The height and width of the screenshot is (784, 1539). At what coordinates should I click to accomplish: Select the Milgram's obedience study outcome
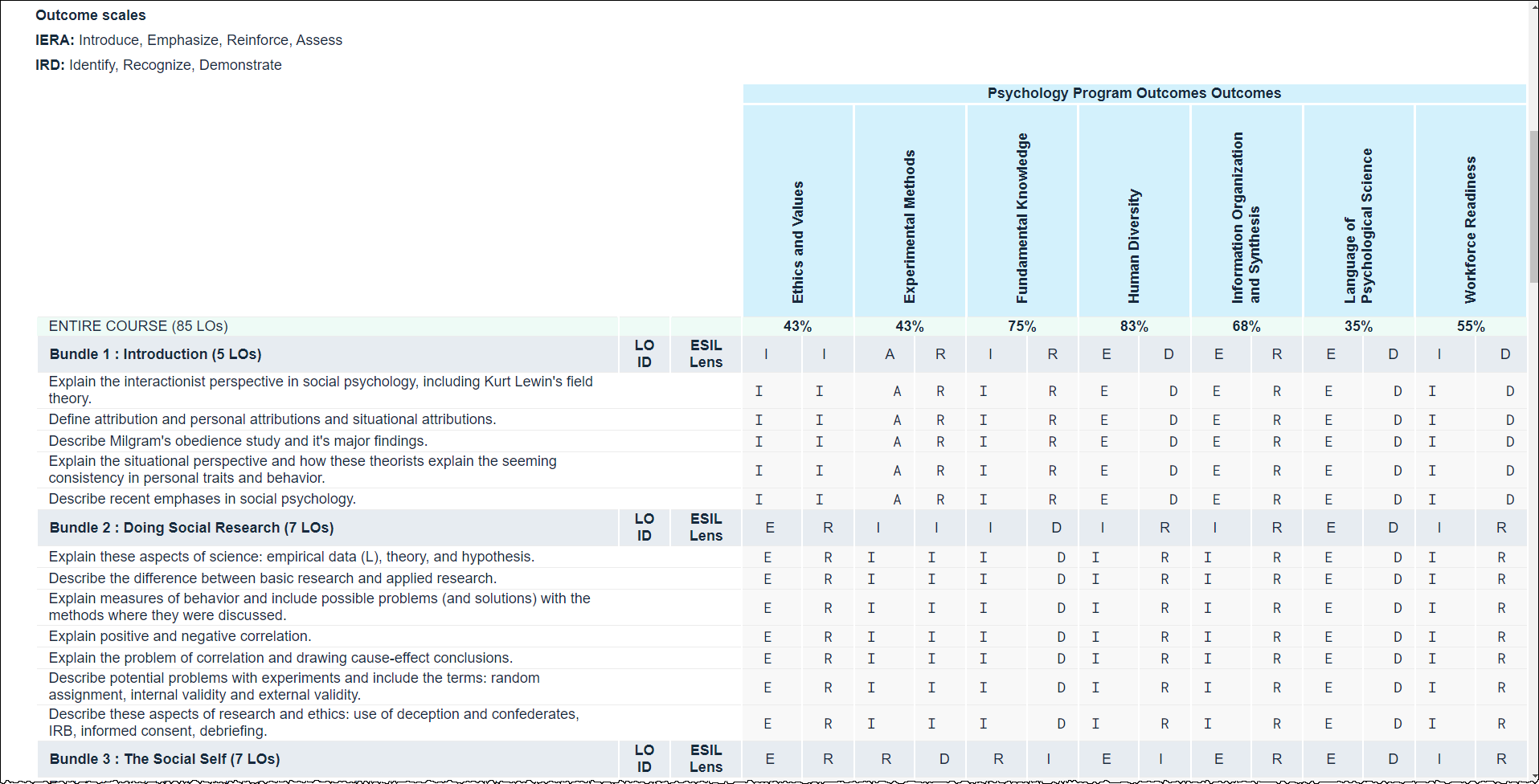coord(238,441)
